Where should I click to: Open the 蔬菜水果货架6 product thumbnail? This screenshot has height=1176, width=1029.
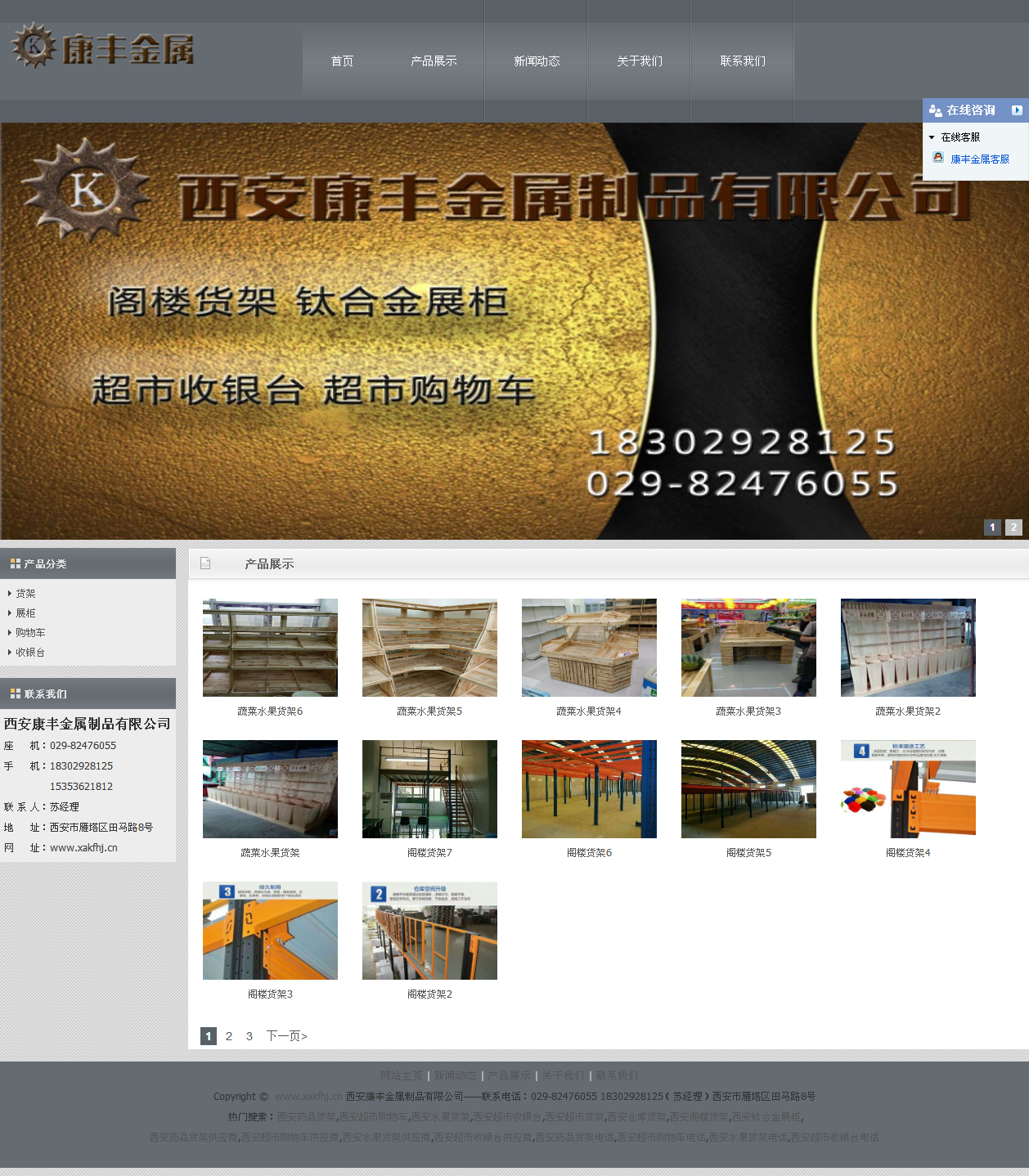(270, 648)
